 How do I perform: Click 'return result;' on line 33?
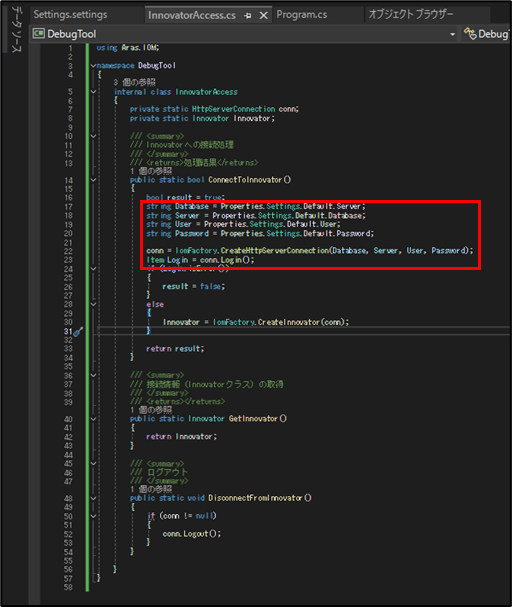(175, 349)
